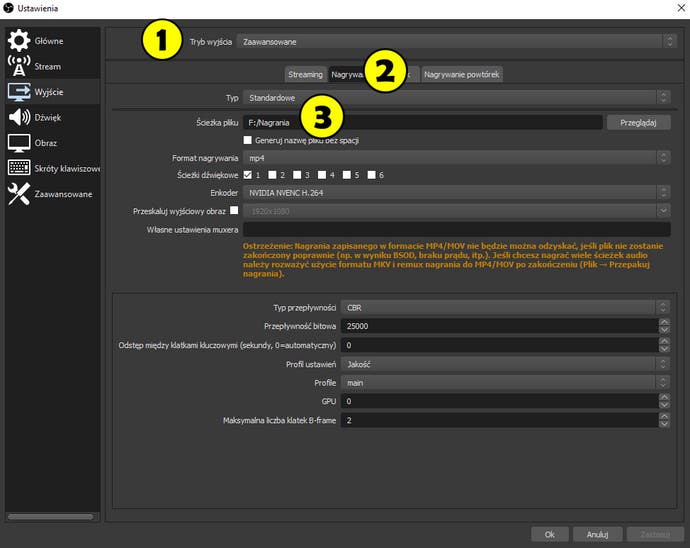Open Skróty klawiszowe keyboard icon

[x=18, y=168]
